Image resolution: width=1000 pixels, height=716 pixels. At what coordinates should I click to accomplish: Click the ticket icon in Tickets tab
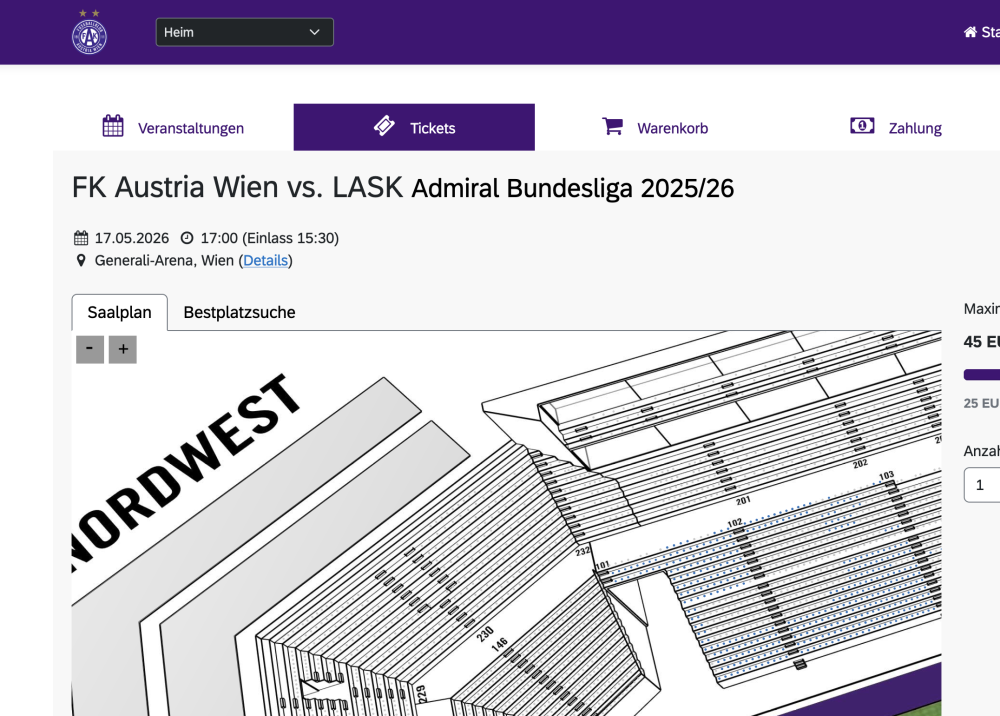[384, 126]
